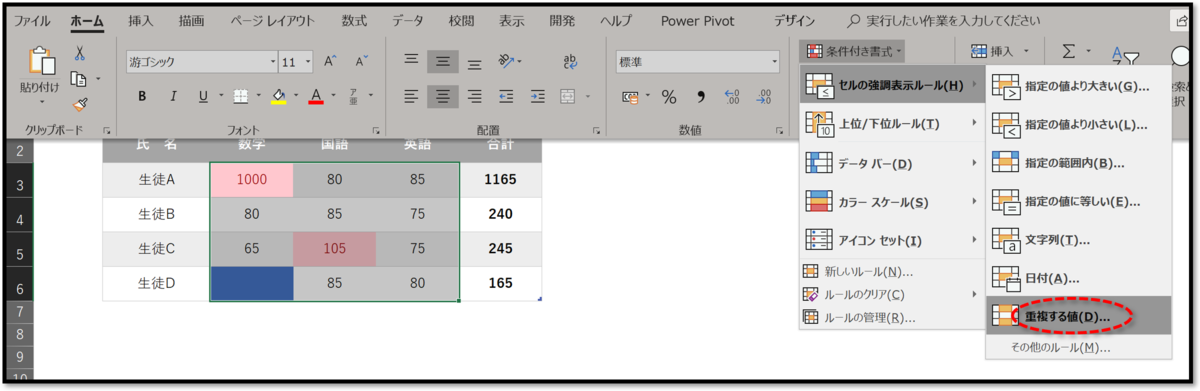Open the Power Pivot tab
This screenshot has height=391, width=1200.
[x=698, y=20]
